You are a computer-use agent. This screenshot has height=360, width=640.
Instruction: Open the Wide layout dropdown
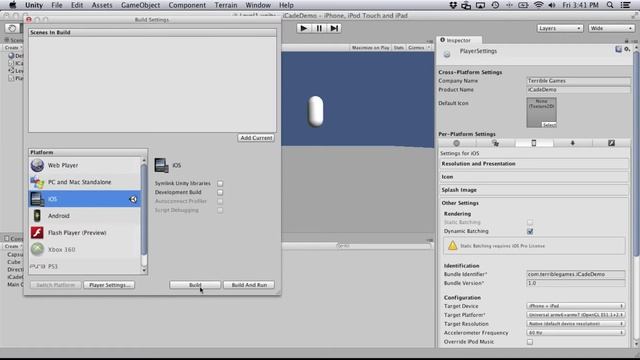click(611, 28)
